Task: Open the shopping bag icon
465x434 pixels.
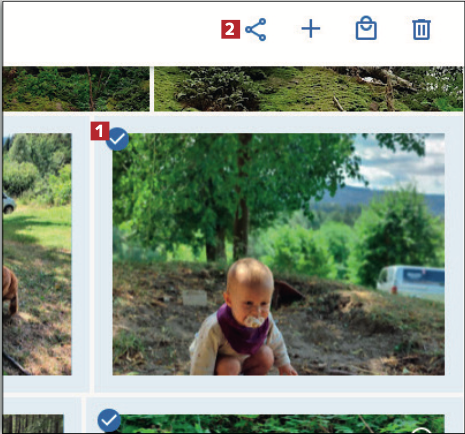Action: [366, 28]
